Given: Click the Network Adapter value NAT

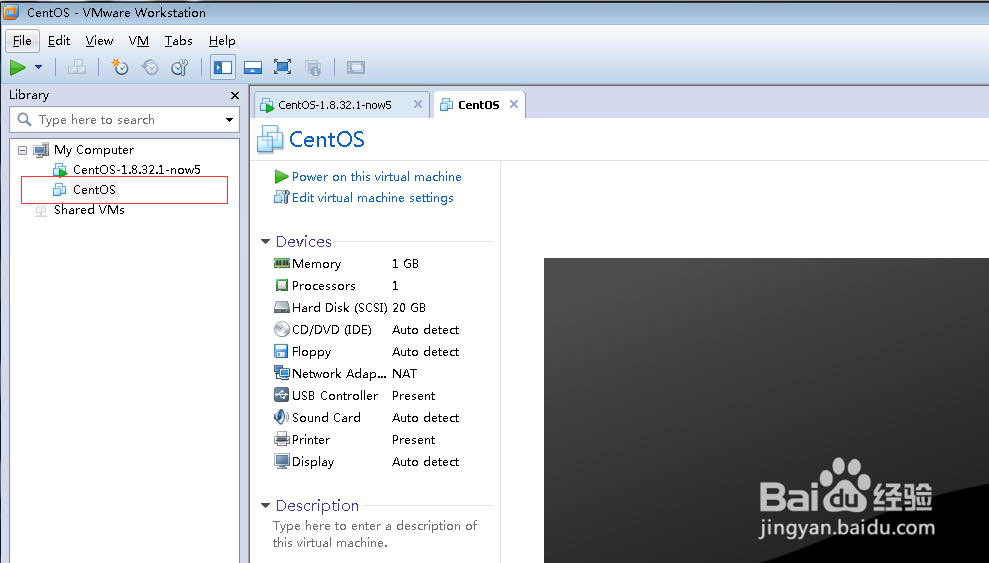Looking at the screenshot, I should (x=404, y=374).
